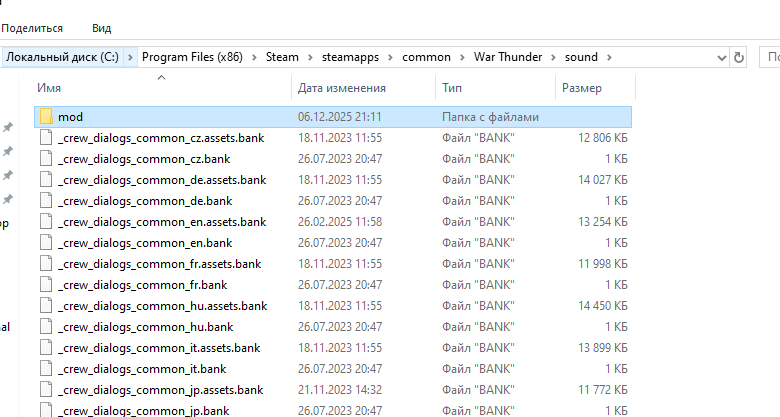Select the _crew_dialogs_common_en.bank file name
This screenshot has height=417, width=780.
coord(145,243)
